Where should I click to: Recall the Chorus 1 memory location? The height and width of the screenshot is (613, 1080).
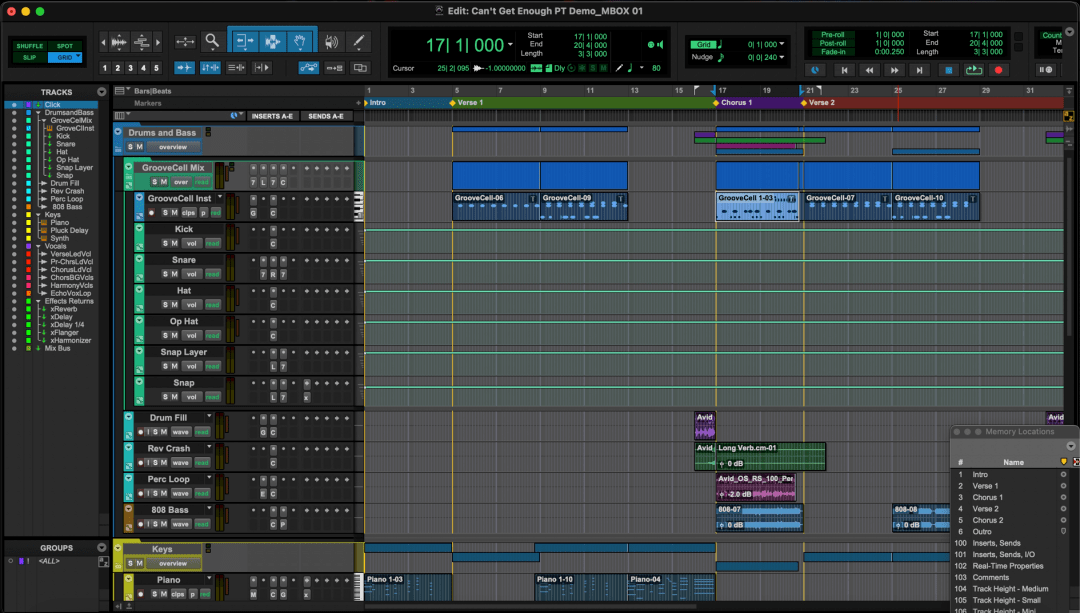tap(990, 497)
